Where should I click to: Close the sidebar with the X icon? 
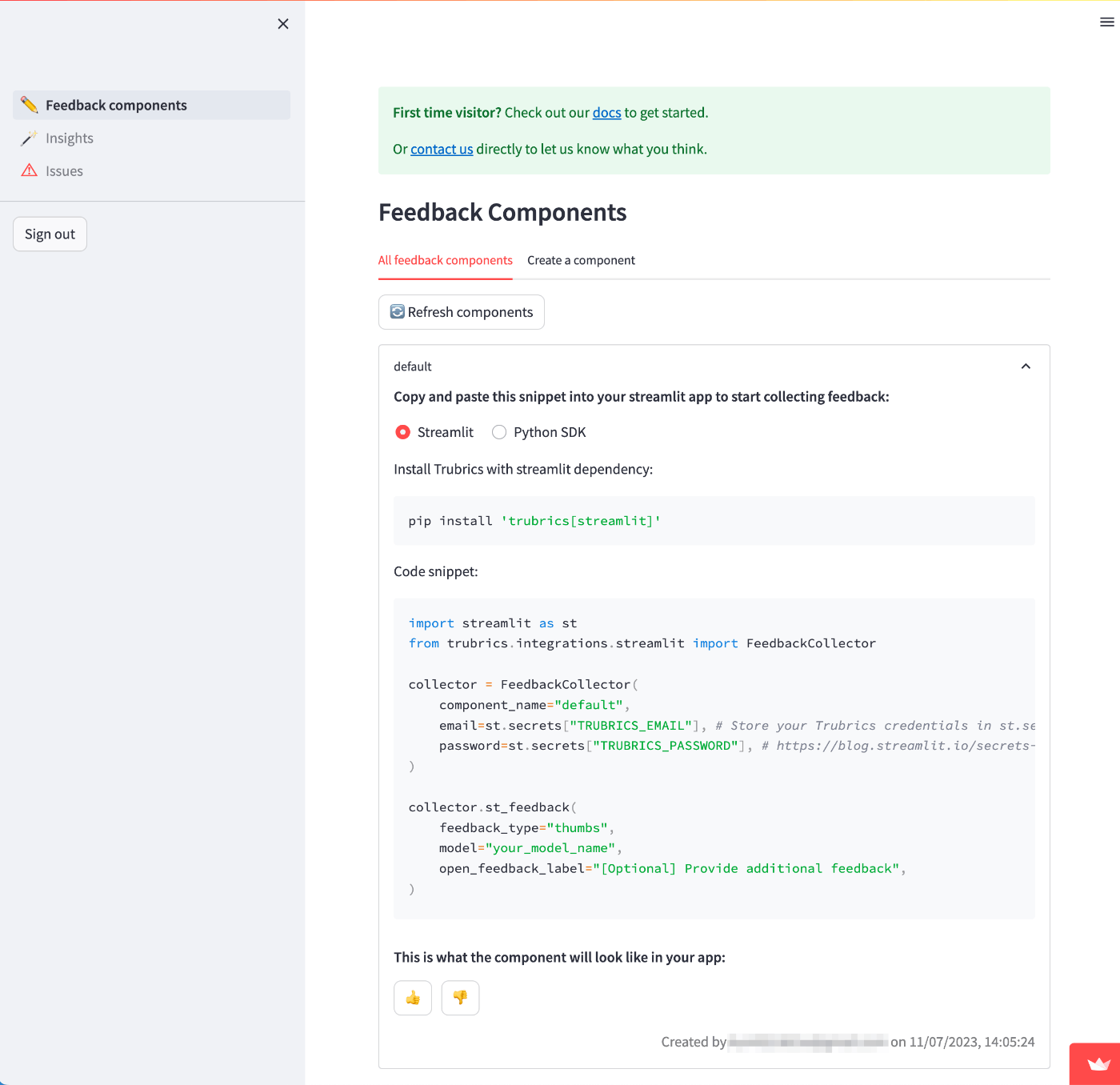point(283,24)
